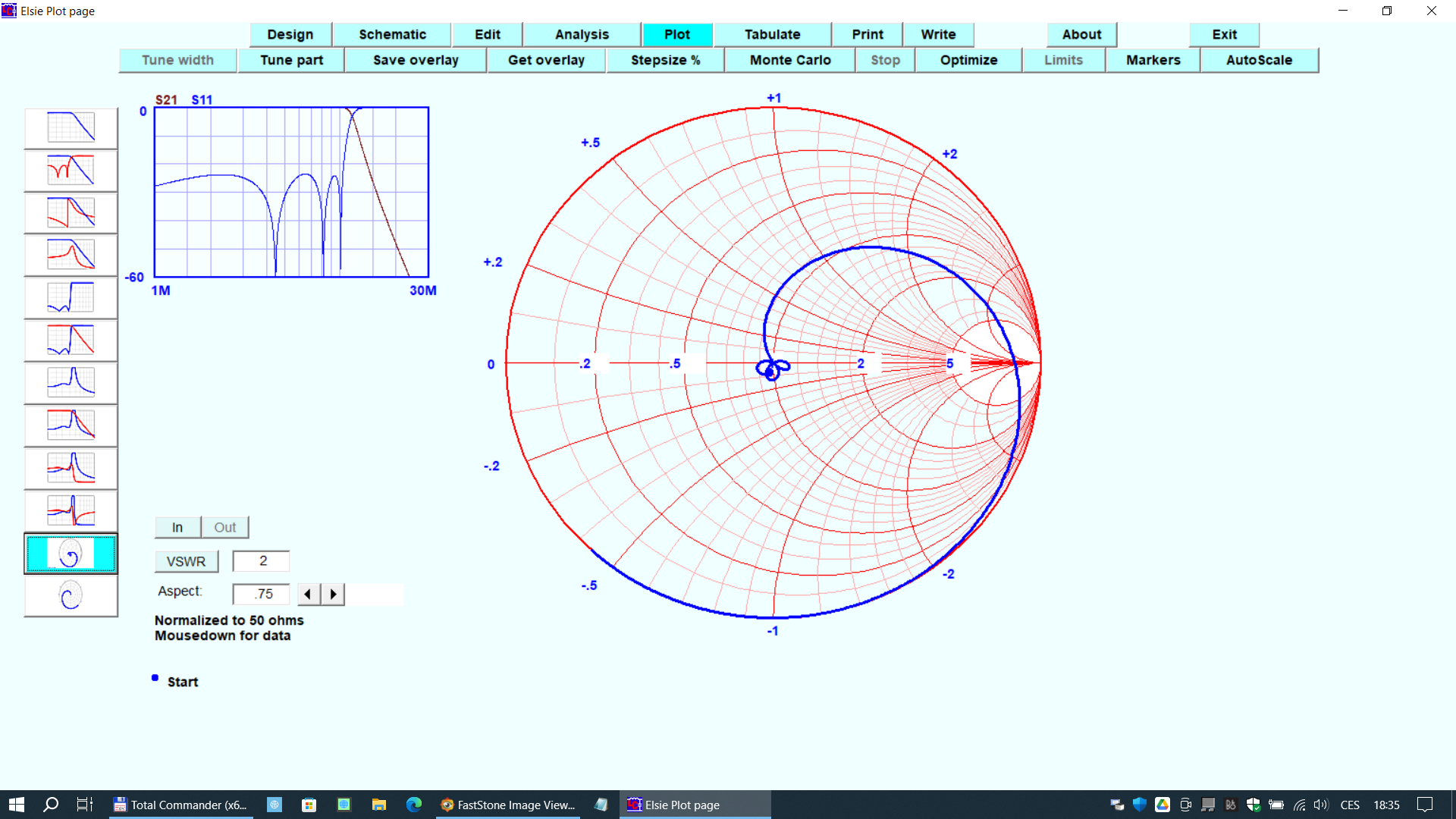Viewport: 1456px width, 819px height.
Task: Increase aspect with right arrow
Action: pyautogui.click(x=333, y=594)
